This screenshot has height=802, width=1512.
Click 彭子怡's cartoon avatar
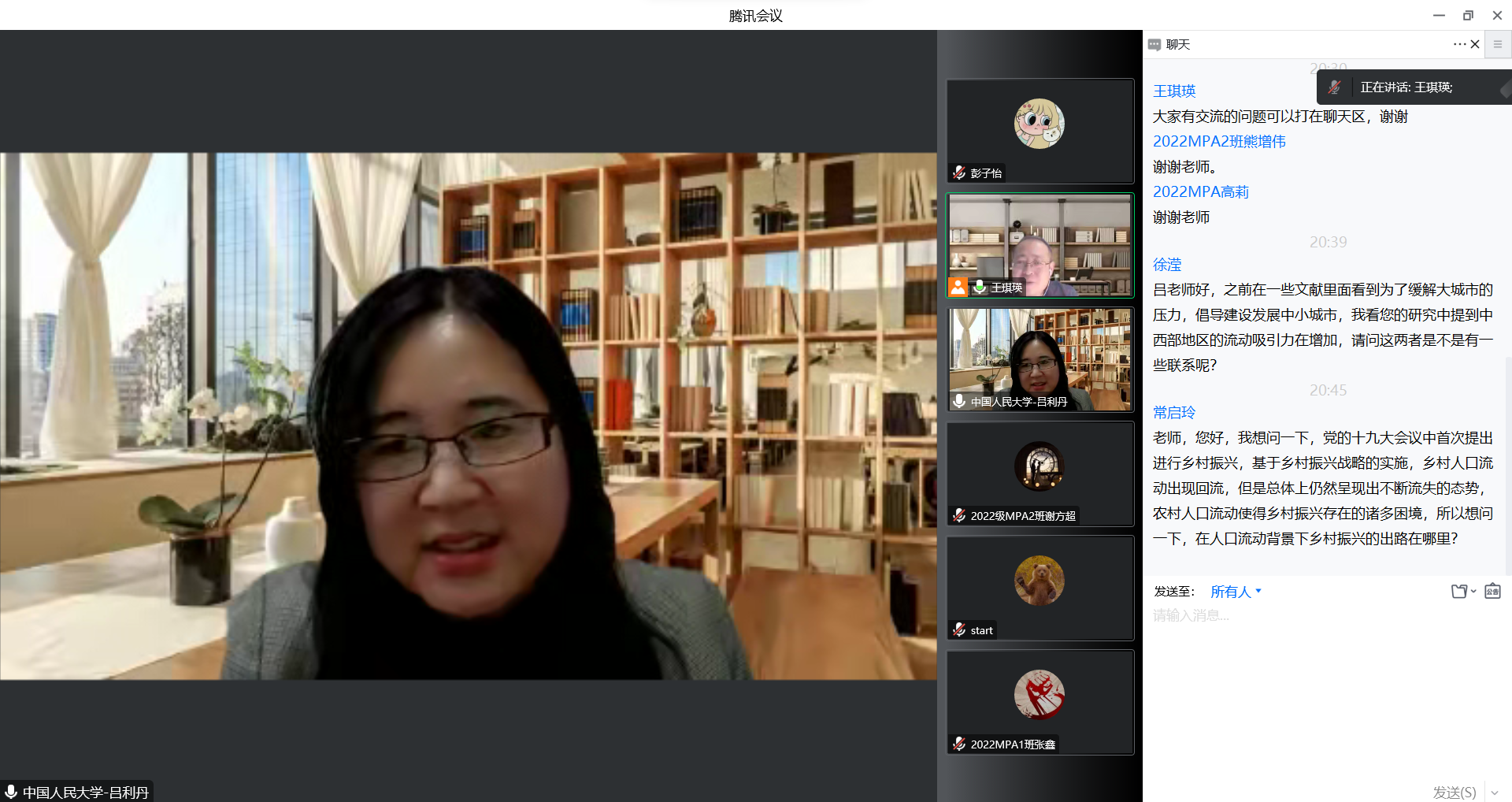tap(1039, 124)
